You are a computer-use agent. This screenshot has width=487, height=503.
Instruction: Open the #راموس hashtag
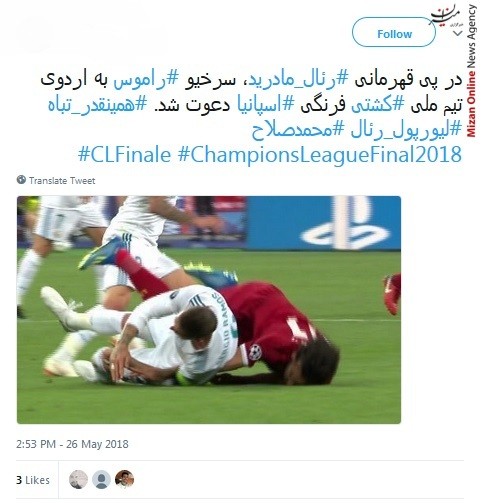pyautogui.click(x=146, y=81)
